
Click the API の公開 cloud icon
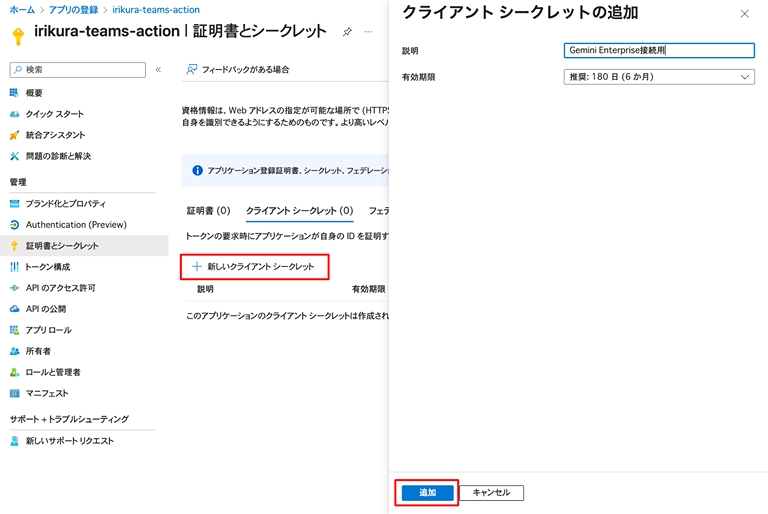click(x=14, y=309)
